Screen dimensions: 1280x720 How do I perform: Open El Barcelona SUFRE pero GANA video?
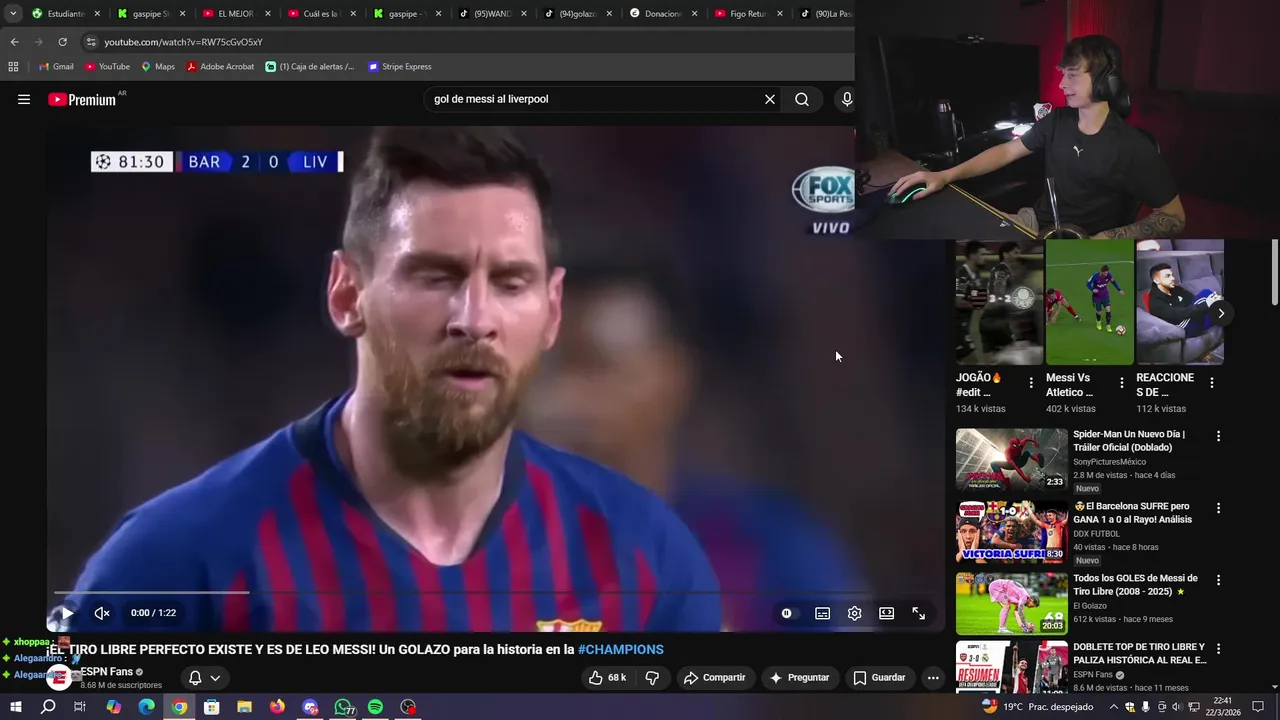pos(1133,513)
